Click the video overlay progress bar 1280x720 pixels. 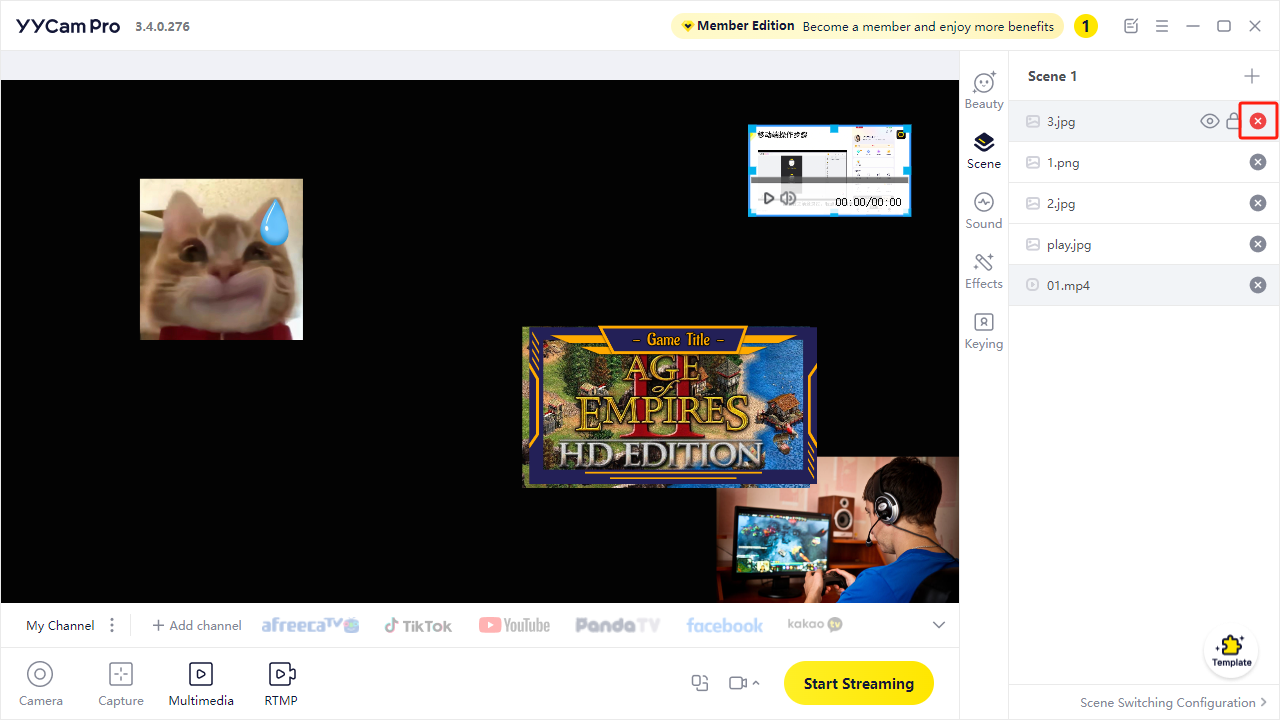click(829, 181)
